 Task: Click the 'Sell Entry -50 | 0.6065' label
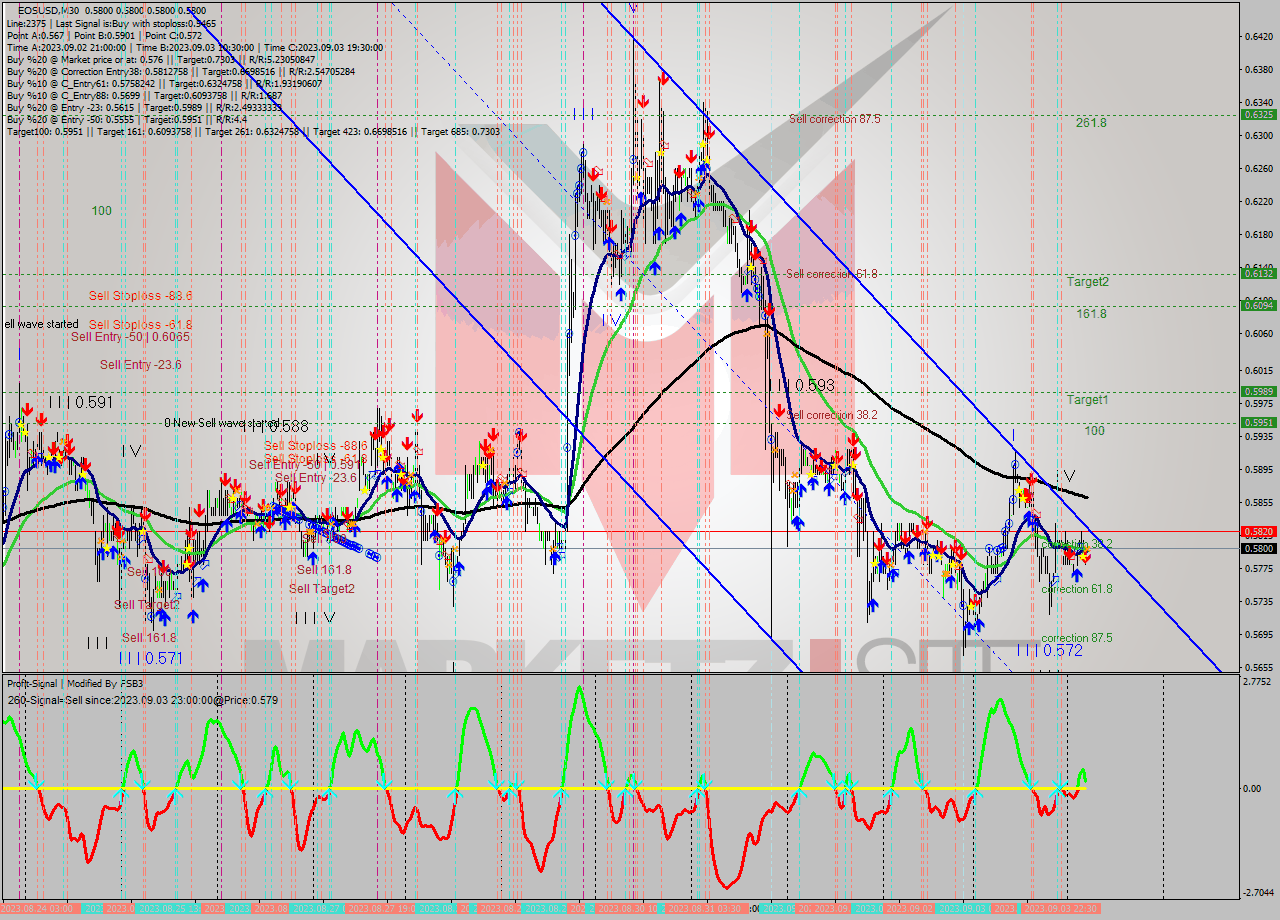130,337
